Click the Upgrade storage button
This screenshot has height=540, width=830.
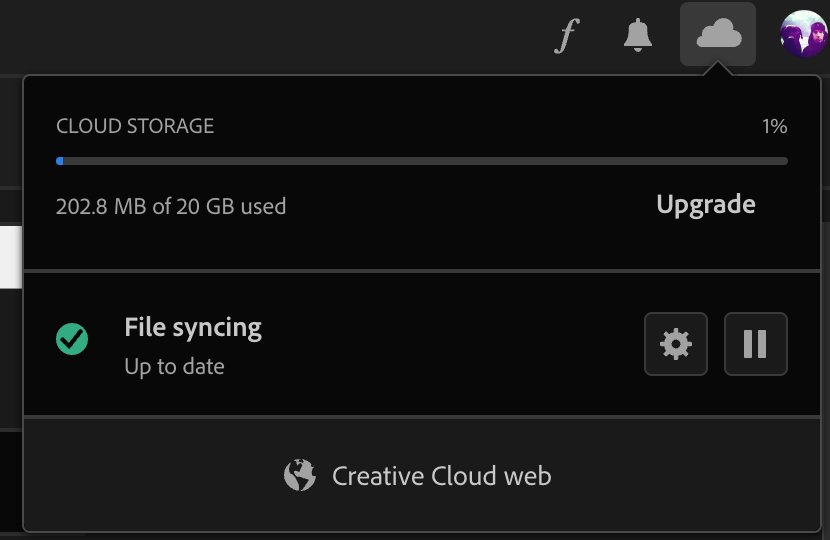(705, 205)
